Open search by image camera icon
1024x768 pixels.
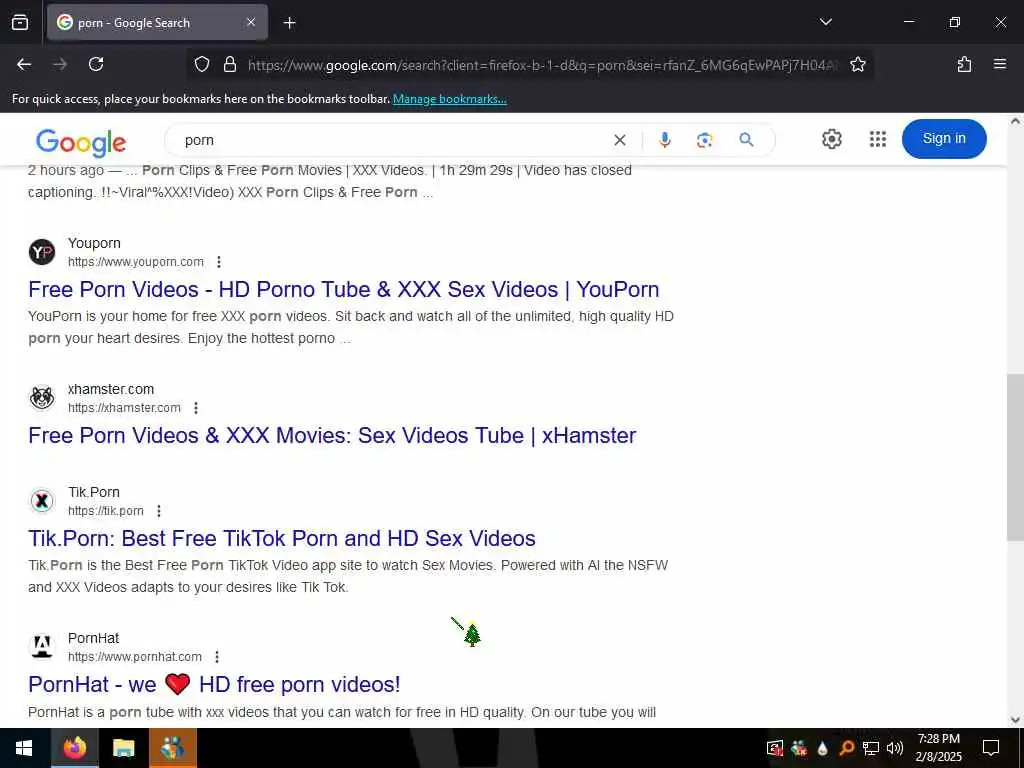coord(705,140)
